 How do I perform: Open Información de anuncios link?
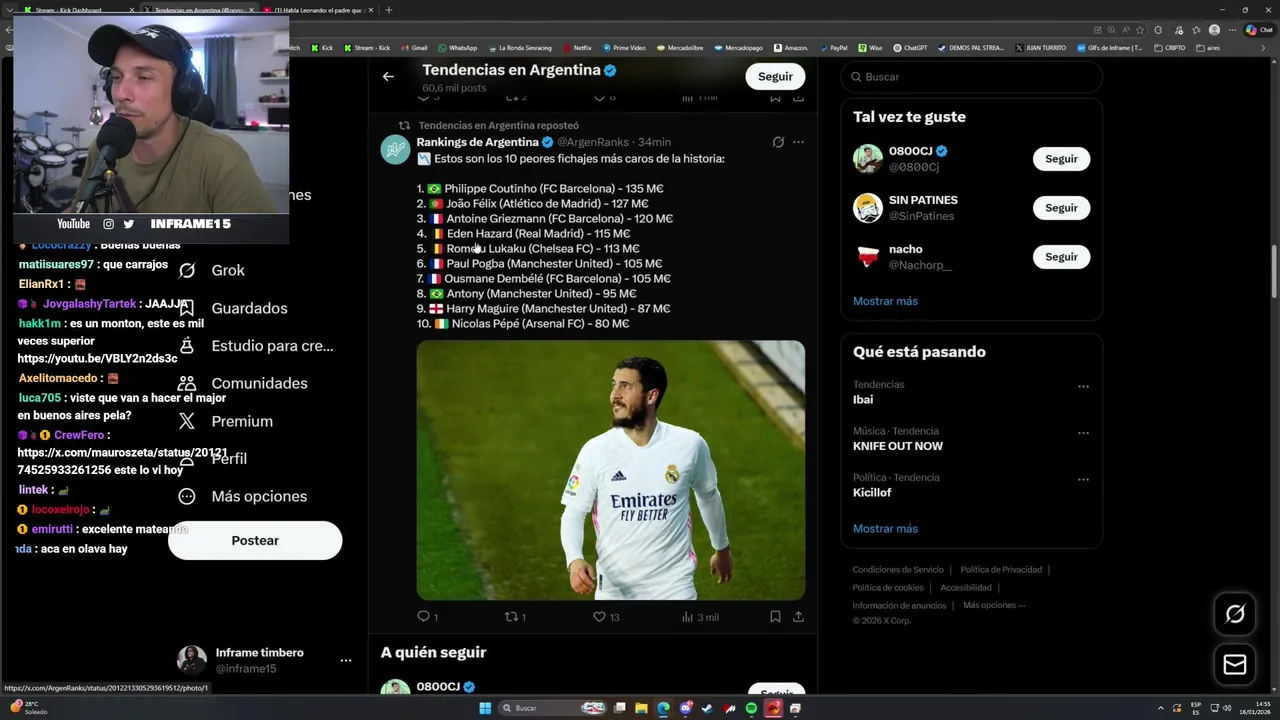(899, 606)
